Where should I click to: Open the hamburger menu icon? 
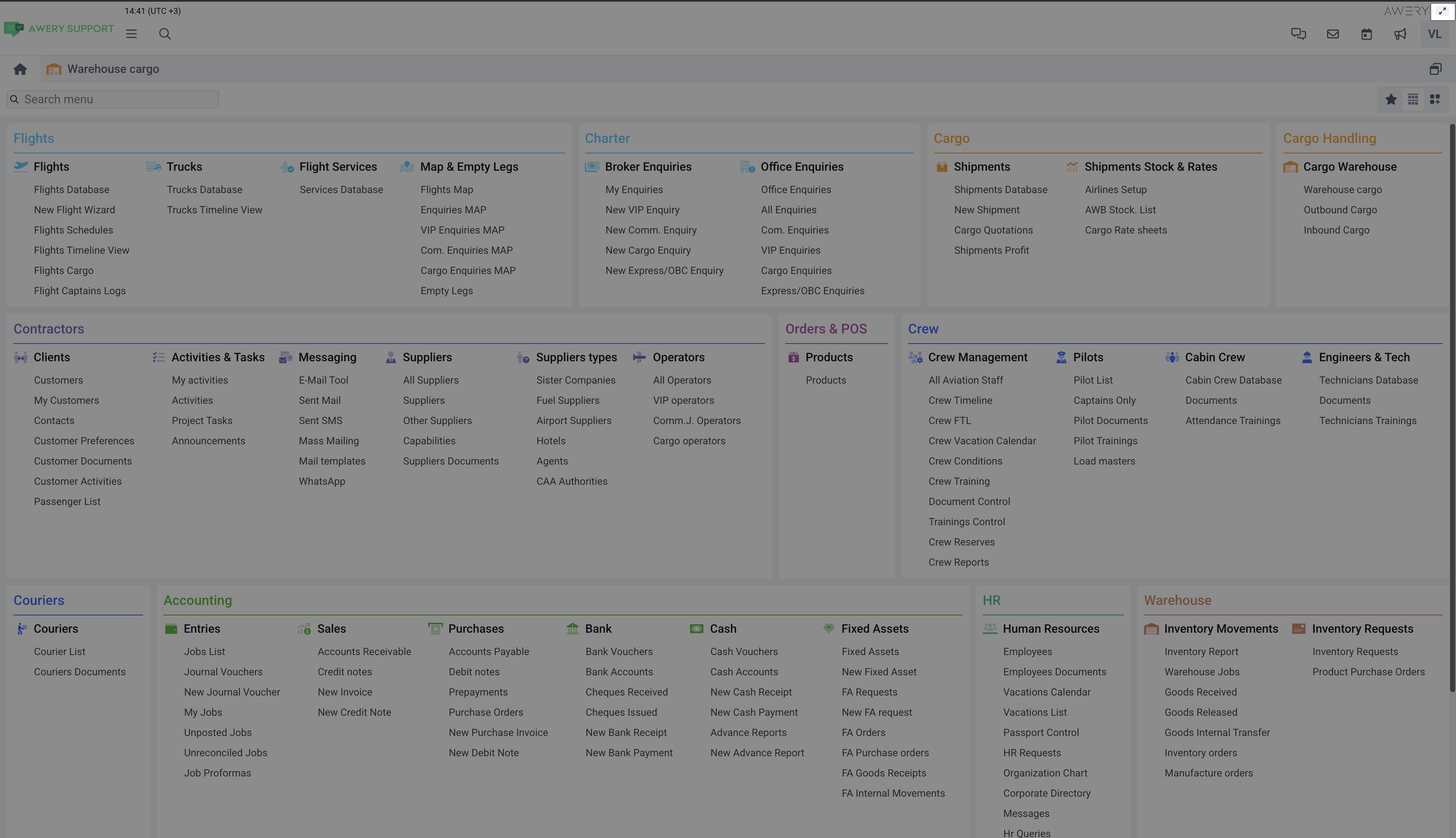(131, 34)
